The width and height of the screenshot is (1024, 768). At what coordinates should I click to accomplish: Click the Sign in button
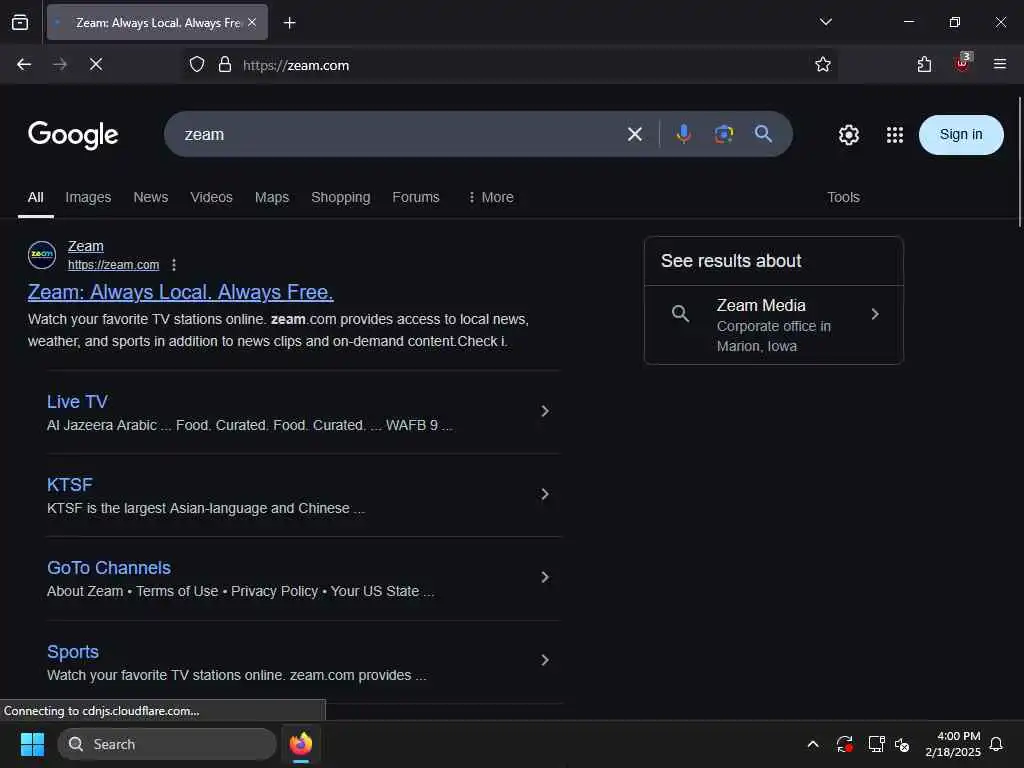[961, 135]
